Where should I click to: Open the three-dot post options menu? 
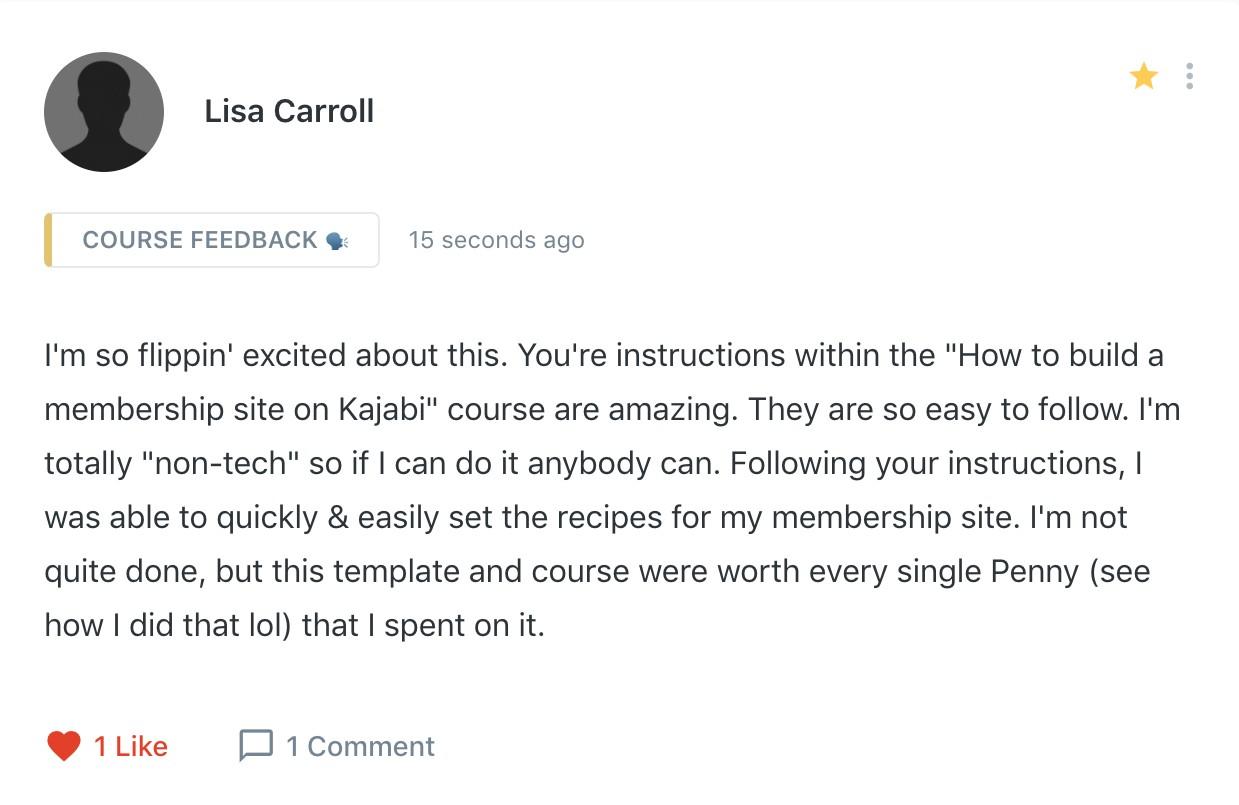pos(1189,76)
